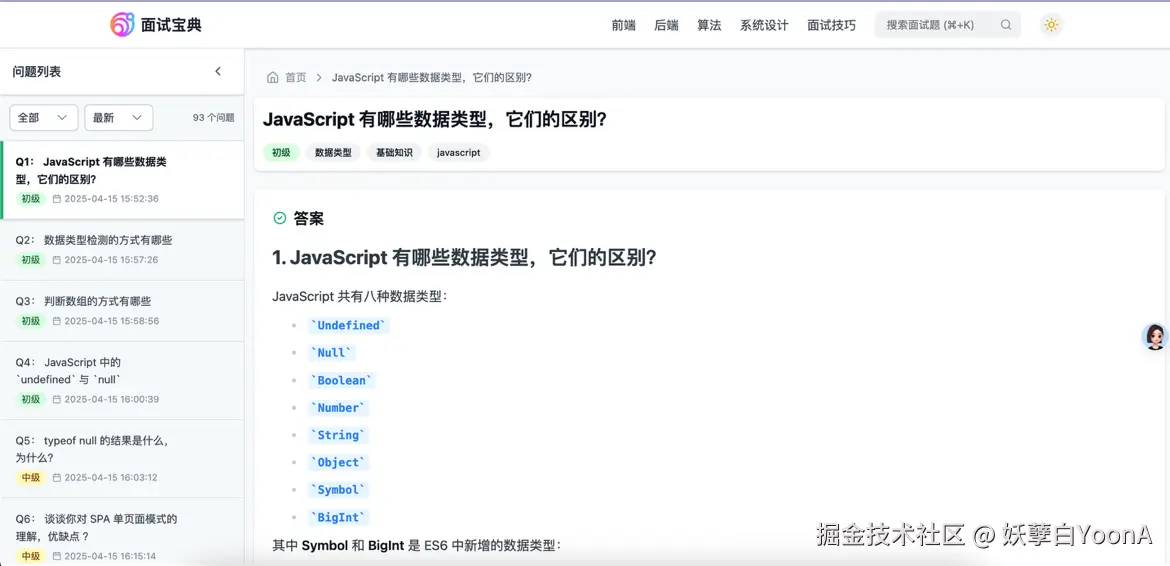Screen dimensions: 1170x566
Task: Open the 最新 sort dropdown
Action: [x=118, y=118]
